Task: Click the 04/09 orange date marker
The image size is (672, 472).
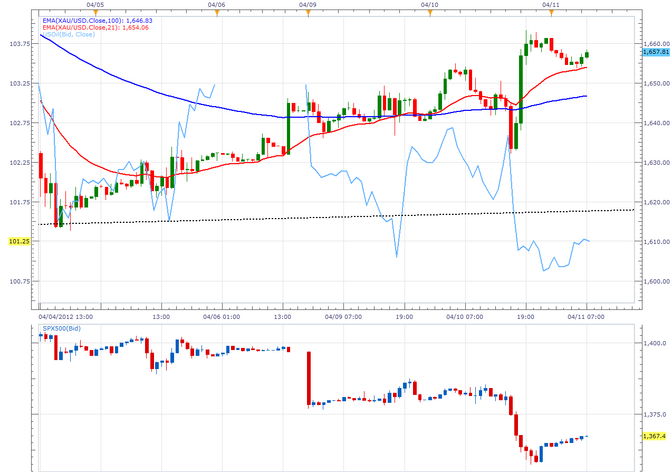Action: (309, 9)
